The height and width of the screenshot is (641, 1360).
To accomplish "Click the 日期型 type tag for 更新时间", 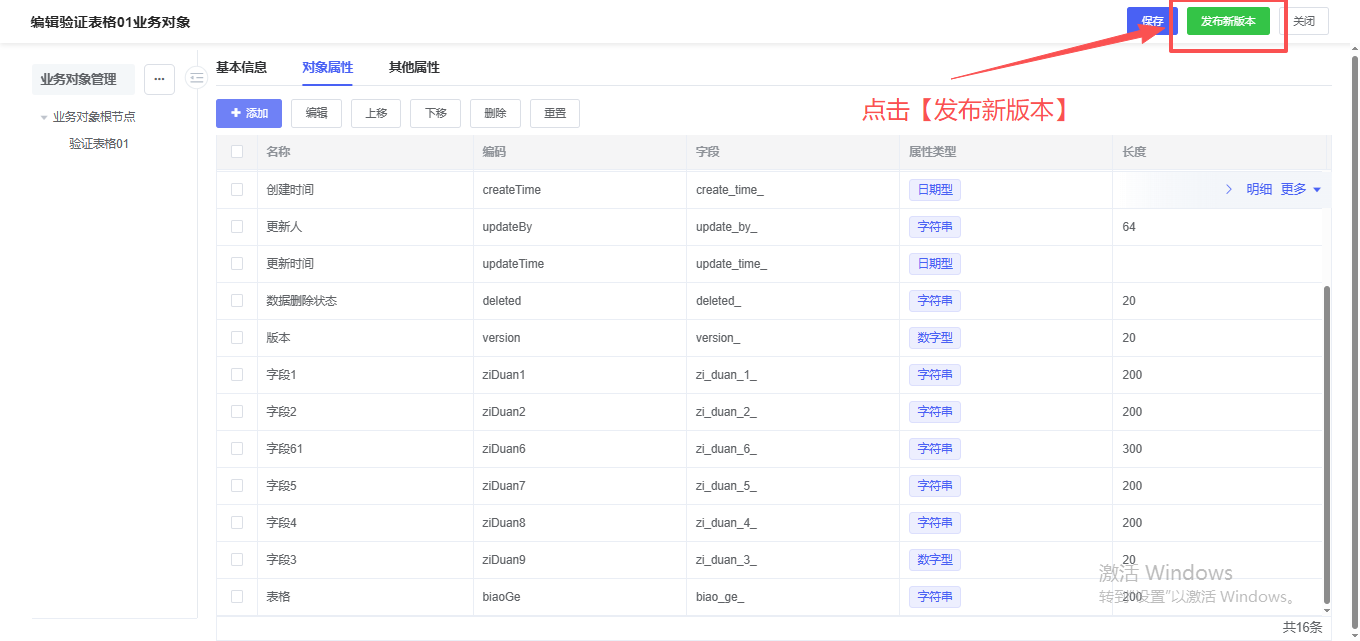I will tap(934, 264).
